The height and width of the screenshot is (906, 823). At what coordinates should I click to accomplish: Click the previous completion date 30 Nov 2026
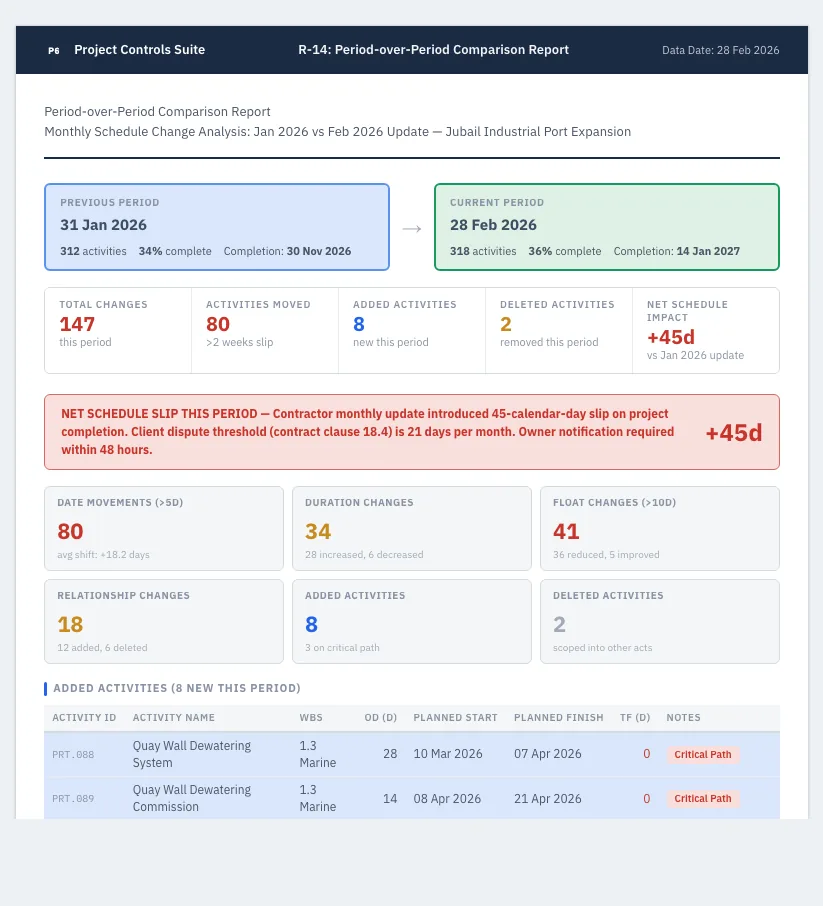[x=319, y=251]
